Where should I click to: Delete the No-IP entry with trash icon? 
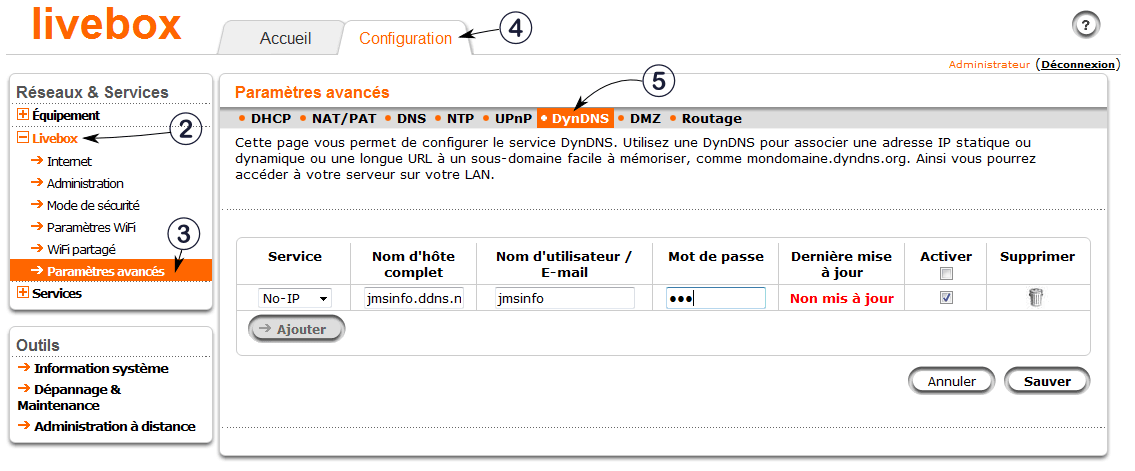point(1037,297)
